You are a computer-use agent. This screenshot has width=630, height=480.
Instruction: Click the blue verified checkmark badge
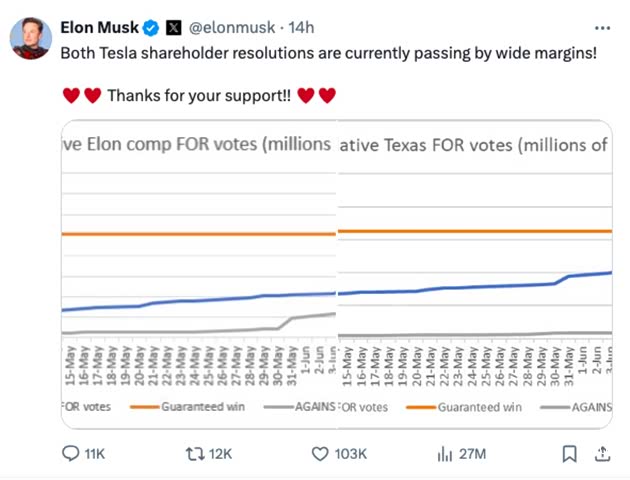pos(152,27)
